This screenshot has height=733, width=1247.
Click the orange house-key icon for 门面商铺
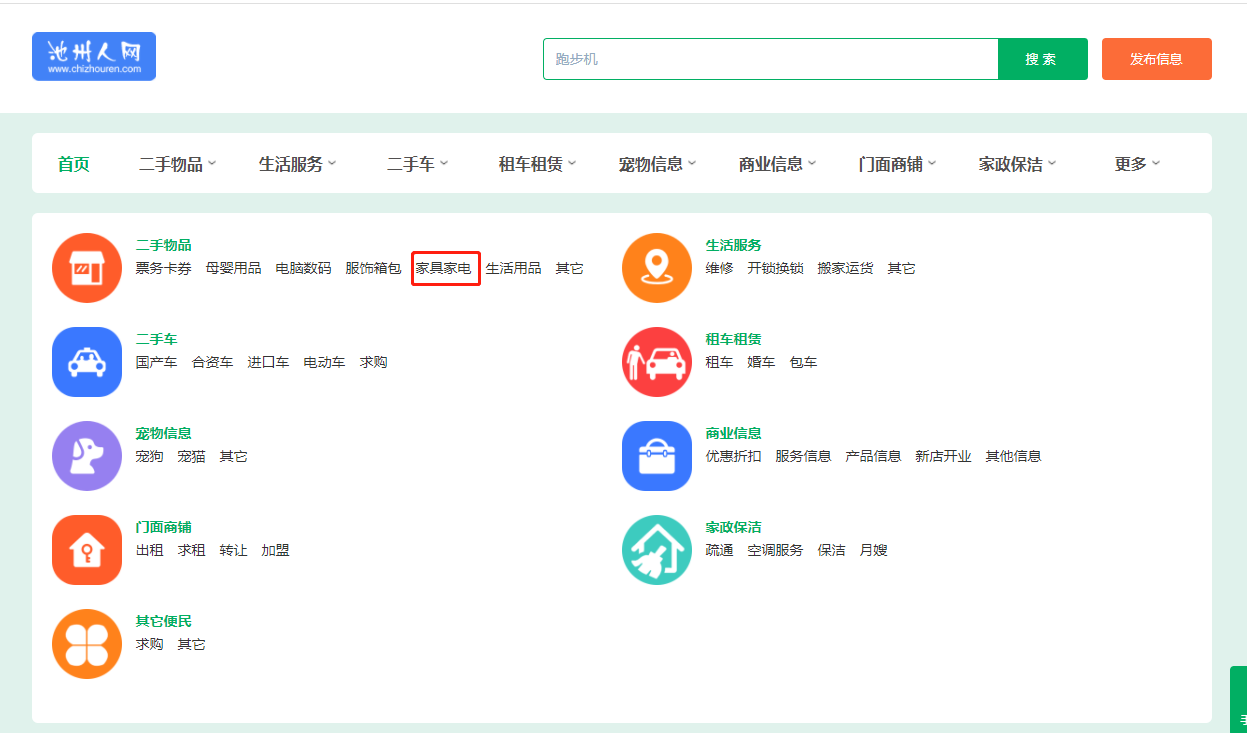pyautogui.click(x=87, y=550)
